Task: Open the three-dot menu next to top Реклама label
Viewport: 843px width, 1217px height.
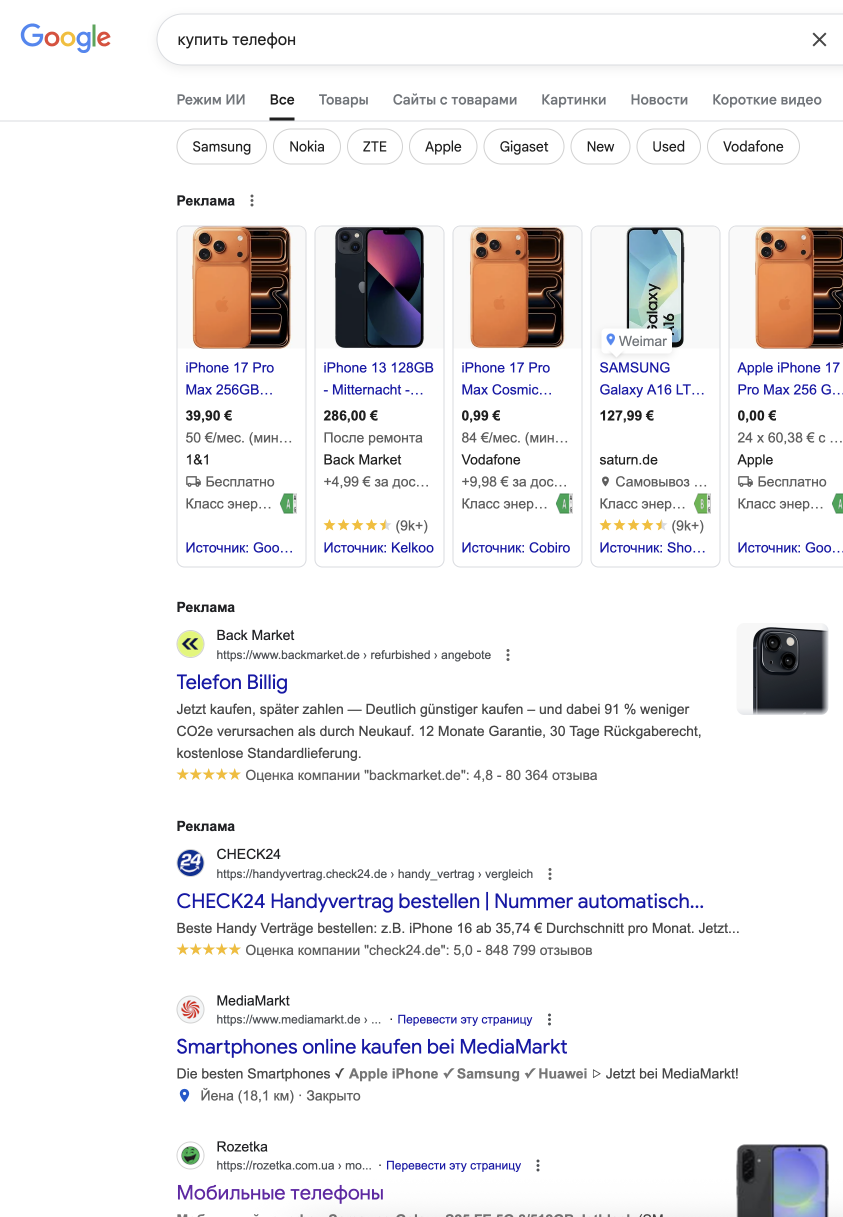Action: [252, 201]
